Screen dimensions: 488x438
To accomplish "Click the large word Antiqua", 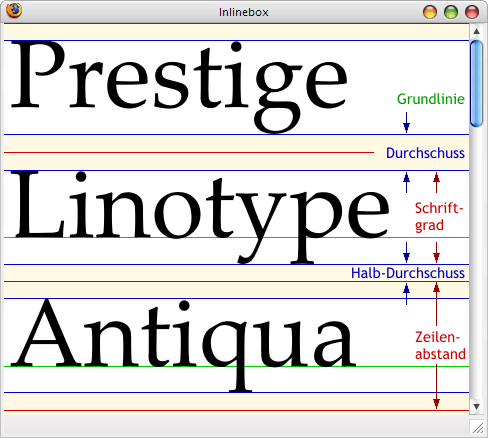I will (183, 345).
